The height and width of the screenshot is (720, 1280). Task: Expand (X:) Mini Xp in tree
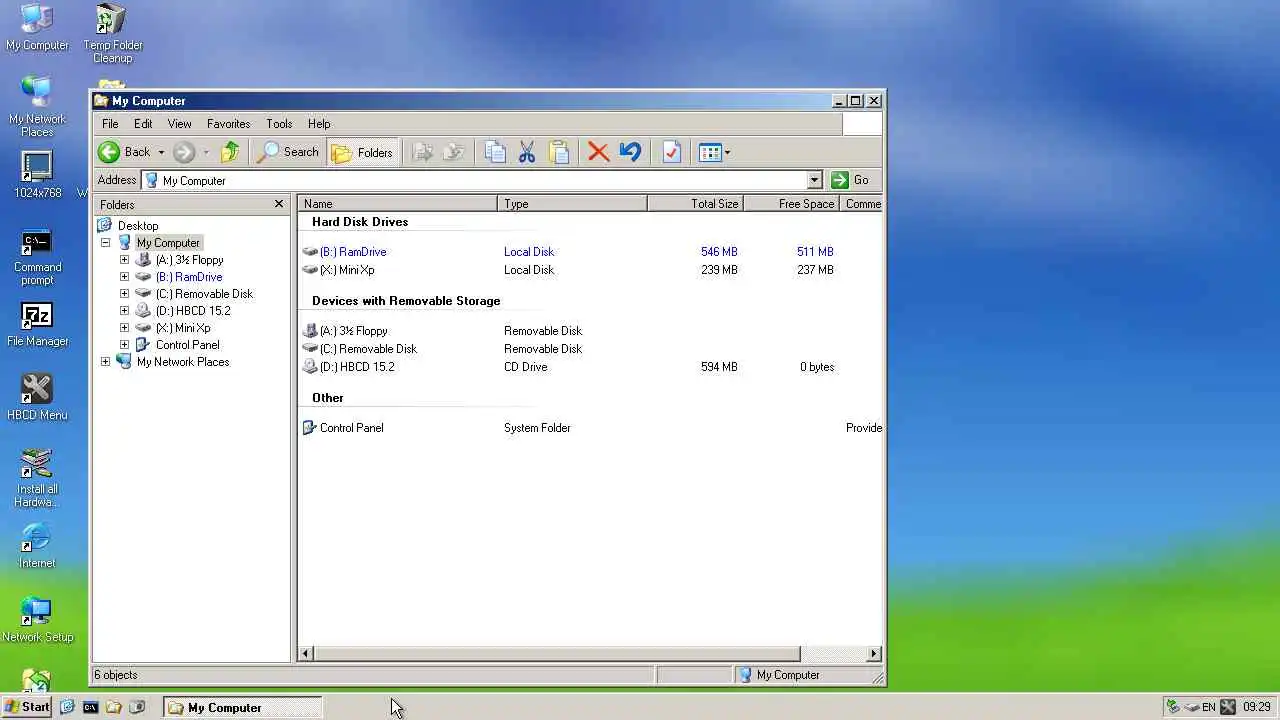(x=124, y=328)
